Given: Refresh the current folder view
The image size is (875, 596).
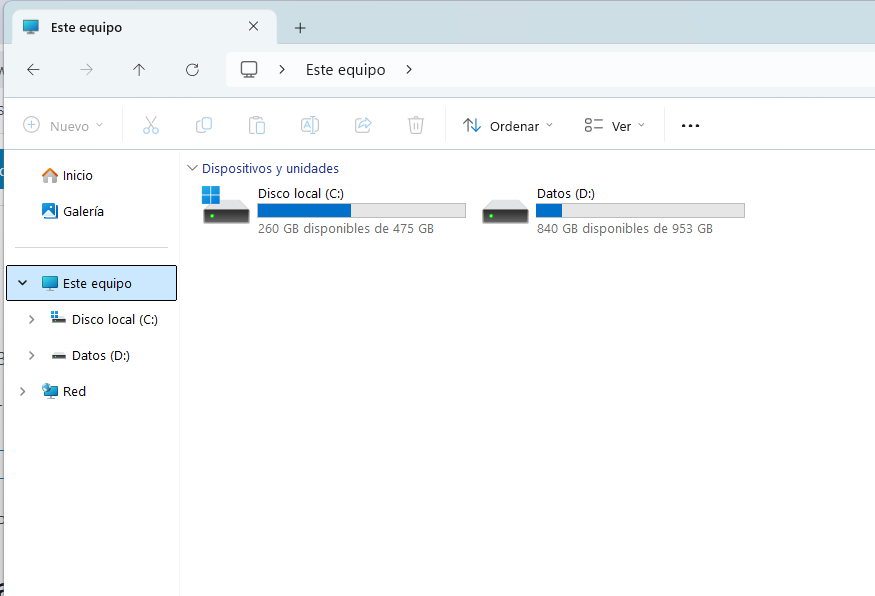Looking at the screenshot, I should 192,69.
